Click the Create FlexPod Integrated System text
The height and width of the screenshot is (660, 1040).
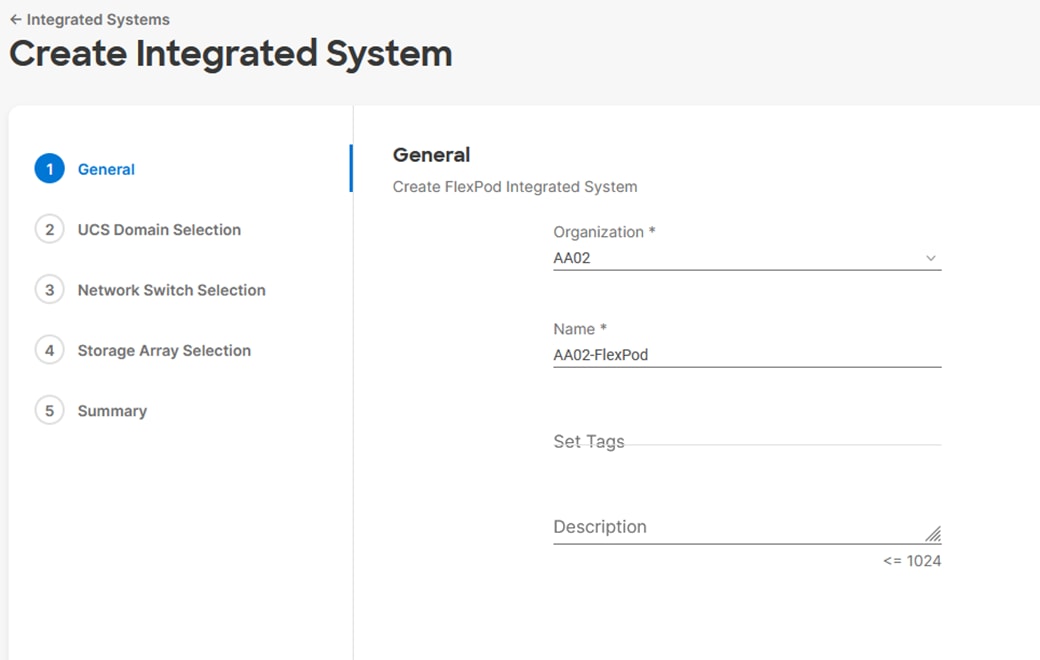515,187
